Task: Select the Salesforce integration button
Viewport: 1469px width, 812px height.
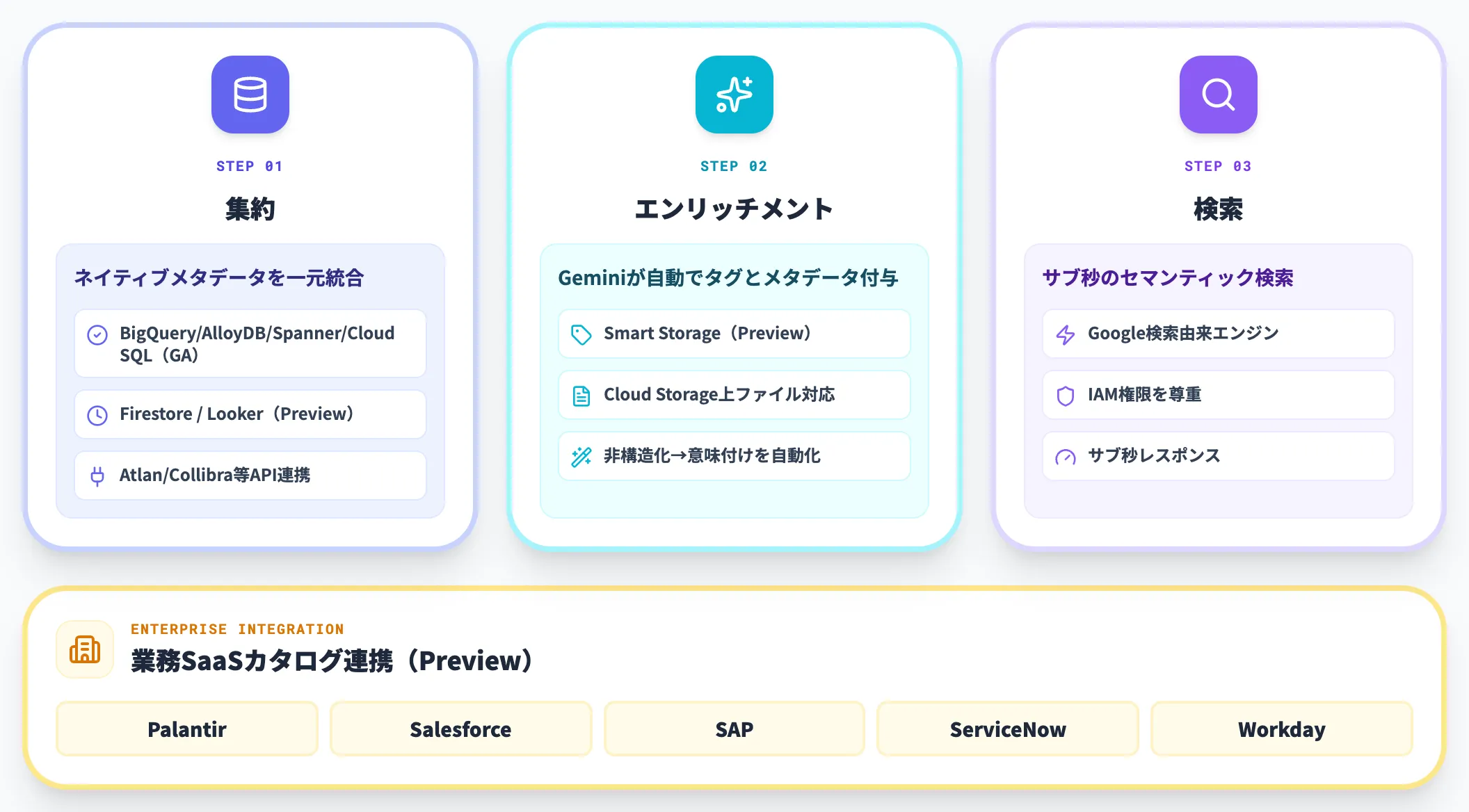Action: 460,729
